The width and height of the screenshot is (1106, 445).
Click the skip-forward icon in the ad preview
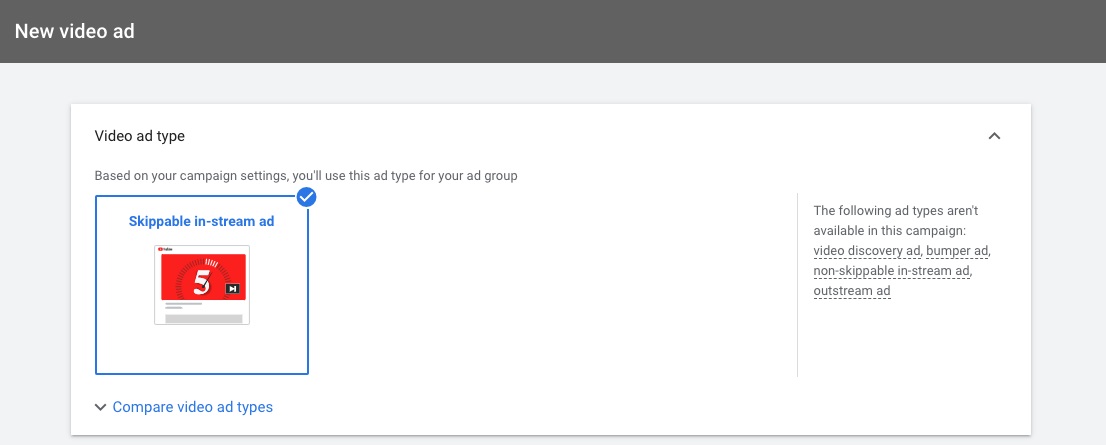pyautogui.click(x=231, y=288)
